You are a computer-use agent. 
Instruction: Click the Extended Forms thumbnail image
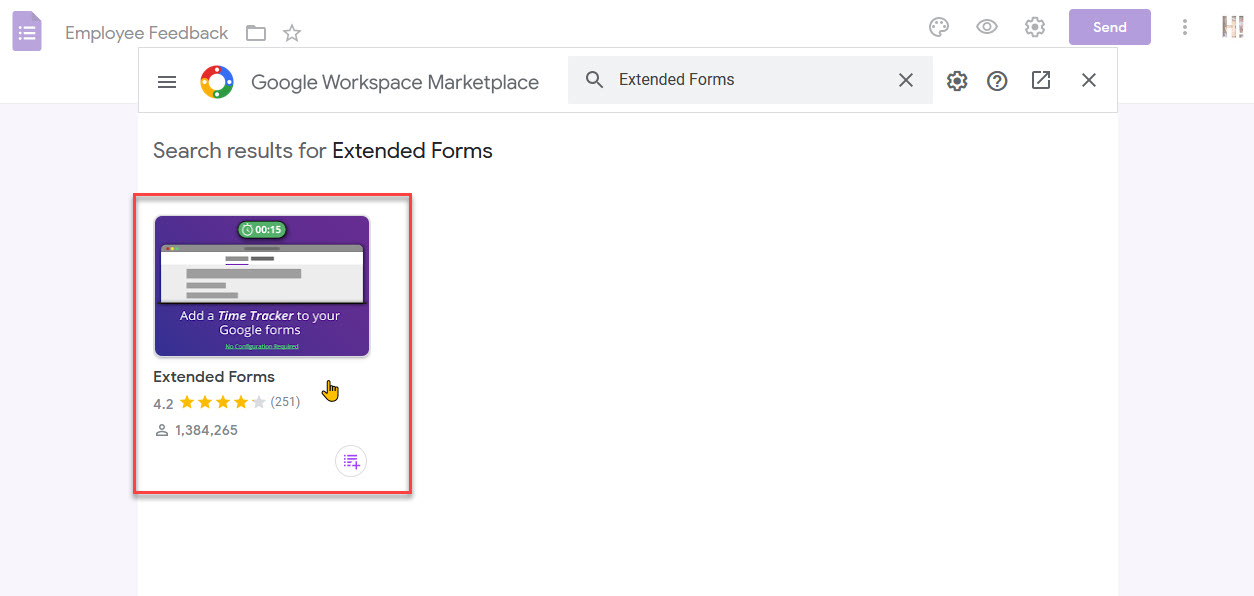[262, 286]
